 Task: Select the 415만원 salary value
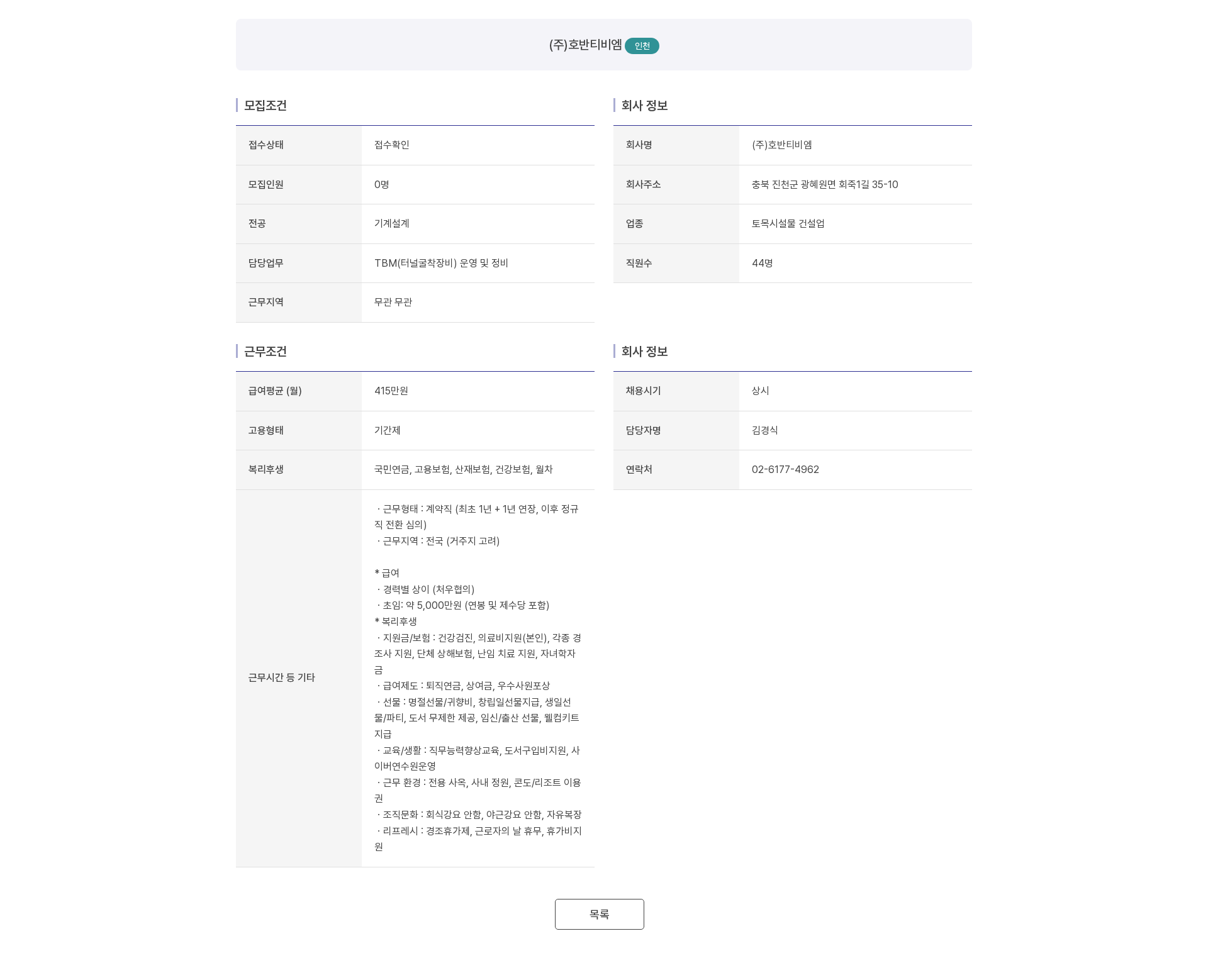click(x=391, y=391)
